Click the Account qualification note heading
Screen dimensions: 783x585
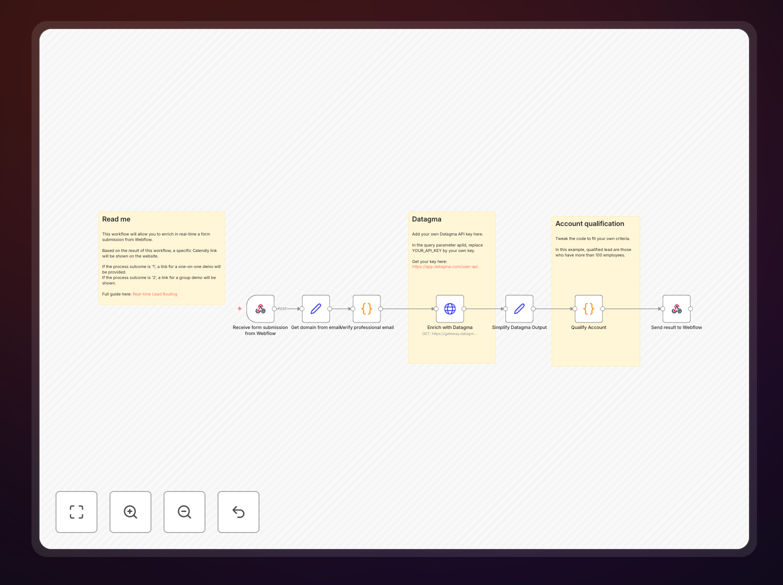(x=590, y=224)
